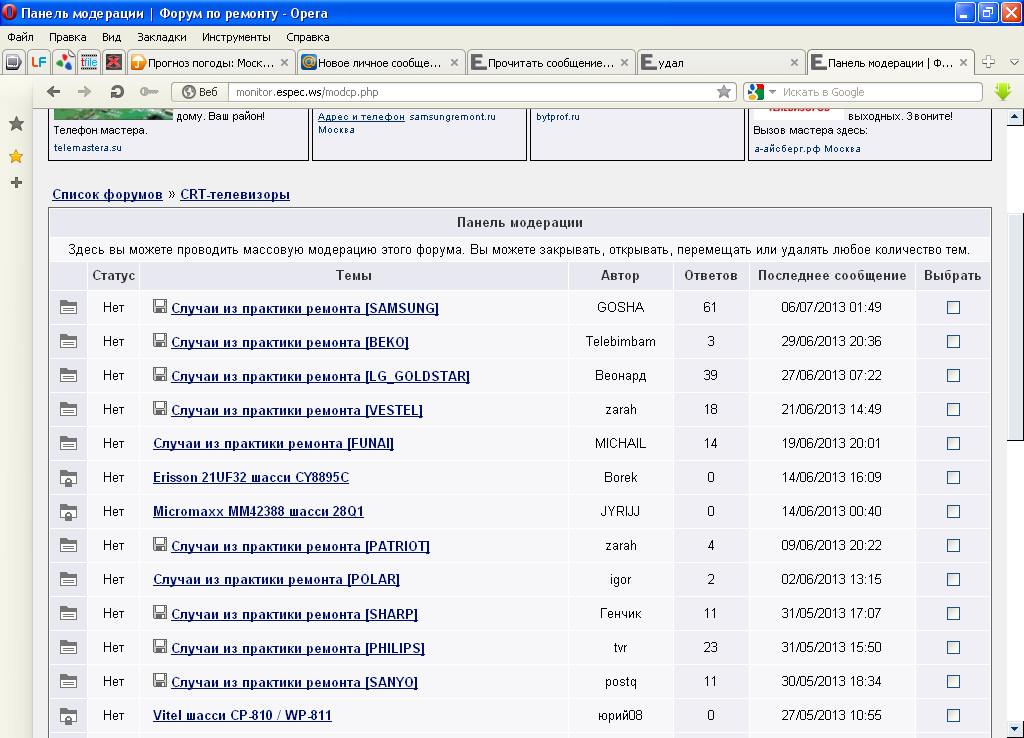Image resolution: width=1024 pixels, height=738 pixels.
Task: Open the yellow star bookmarks sidebar panel
Action: [16, 156]
